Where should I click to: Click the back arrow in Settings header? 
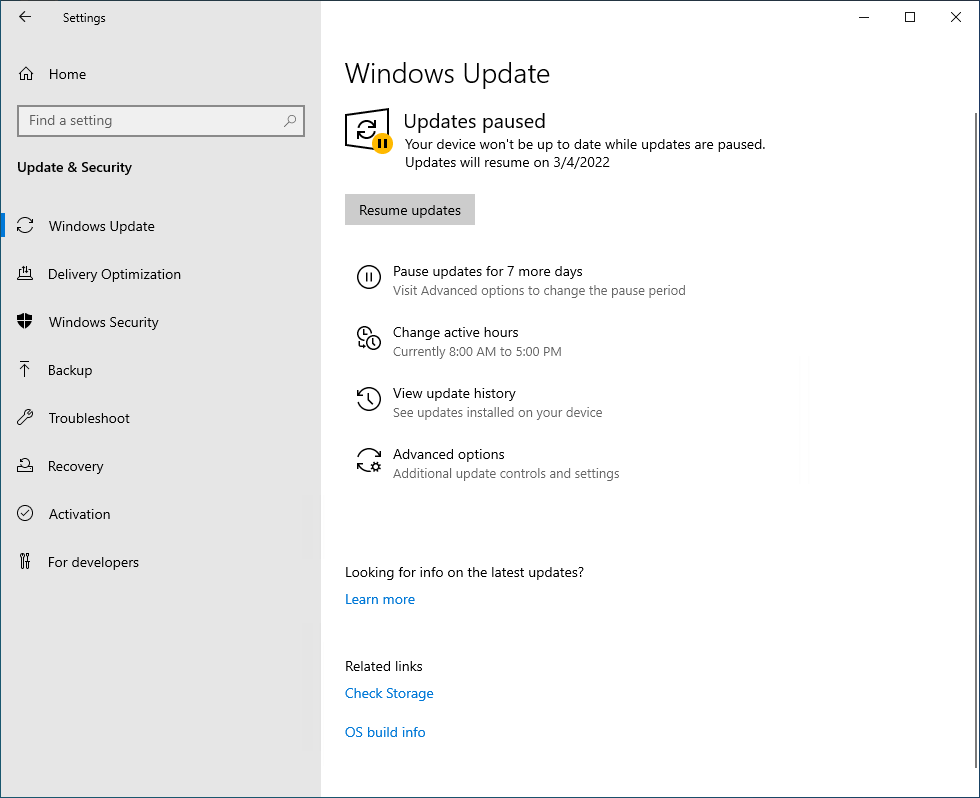click(x=25, y=17)
